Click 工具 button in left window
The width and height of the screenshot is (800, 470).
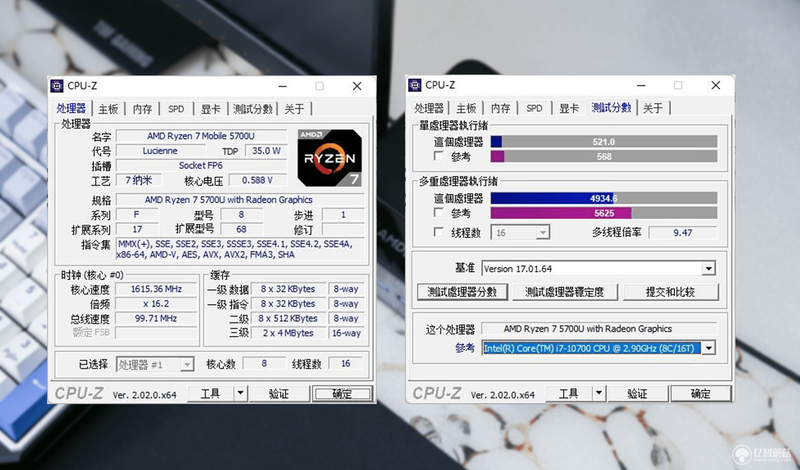(211, 393)
